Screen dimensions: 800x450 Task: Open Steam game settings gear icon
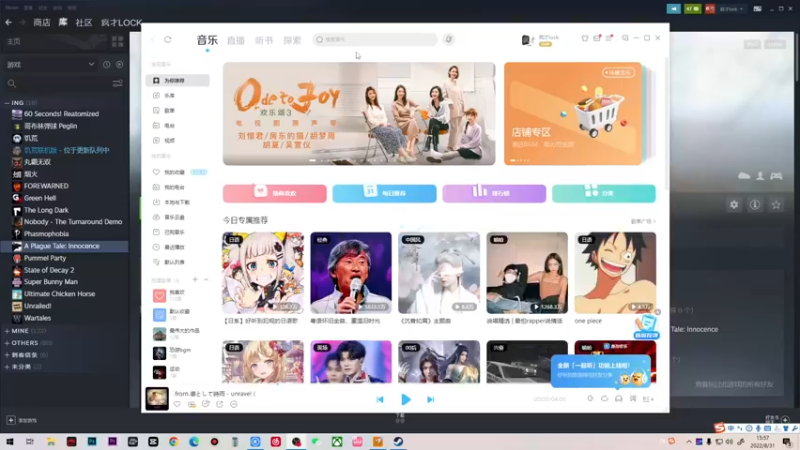pyautogui.click(x=734, y=205)
